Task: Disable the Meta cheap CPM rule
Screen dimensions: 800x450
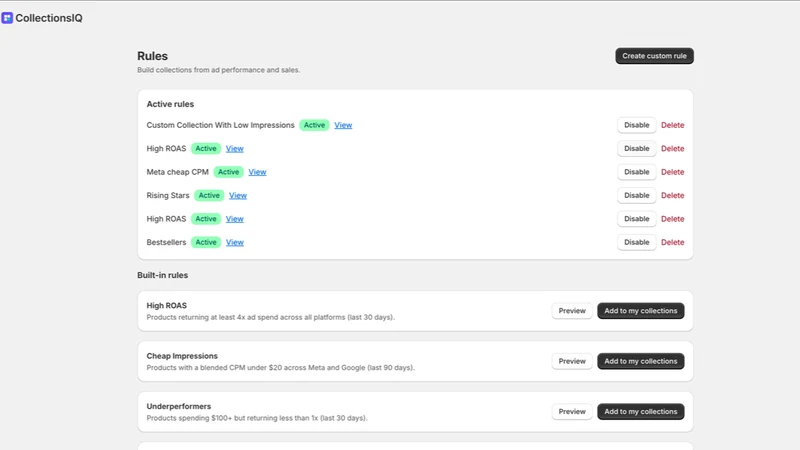Action: (x=636, y=172)
